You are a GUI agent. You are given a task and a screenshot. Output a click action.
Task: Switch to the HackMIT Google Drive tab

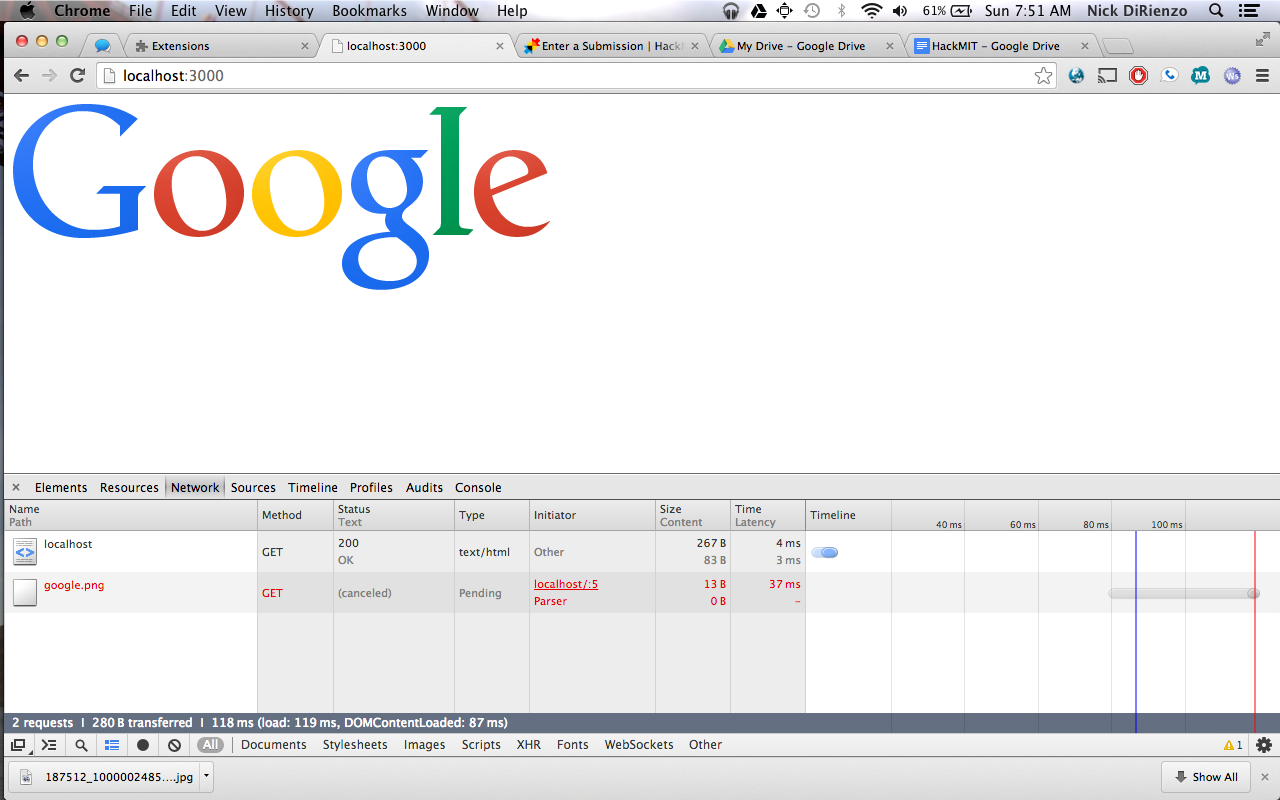pos(1002,46)
